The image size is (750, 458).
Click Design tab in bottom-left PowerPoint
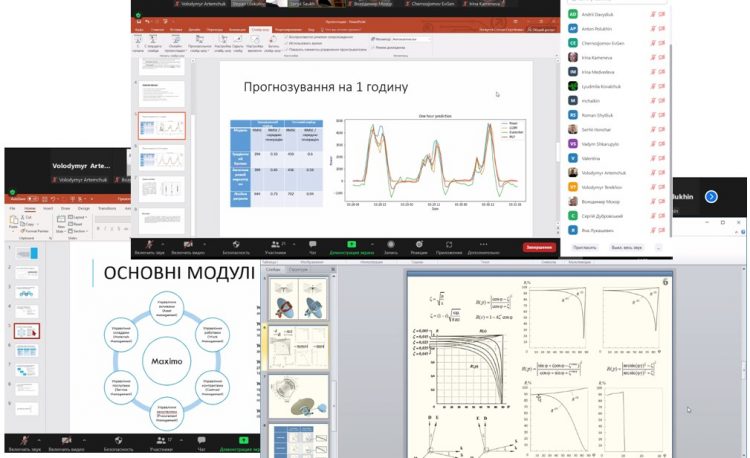(84, 208)
